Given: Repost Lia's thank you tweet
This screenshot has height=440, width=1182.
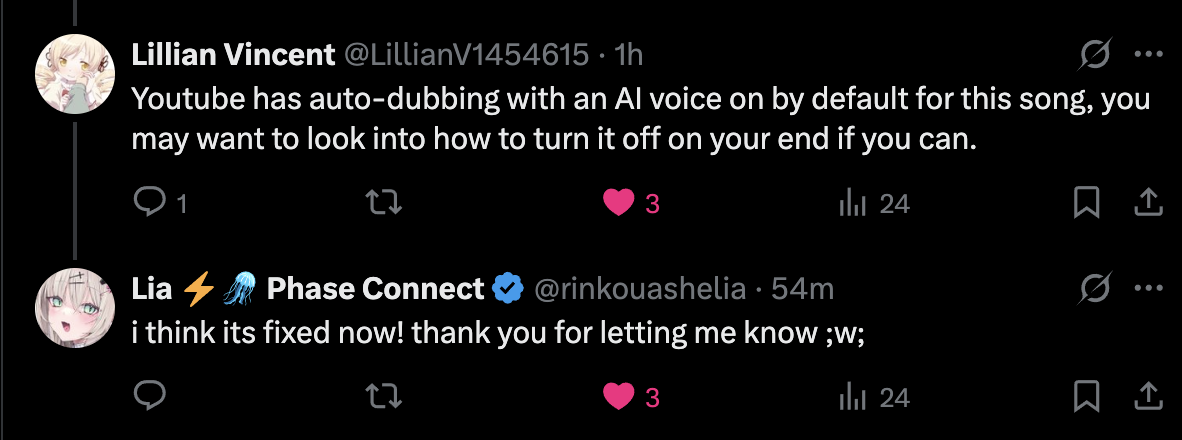Looking at the screenshot, I should (384, 396).
